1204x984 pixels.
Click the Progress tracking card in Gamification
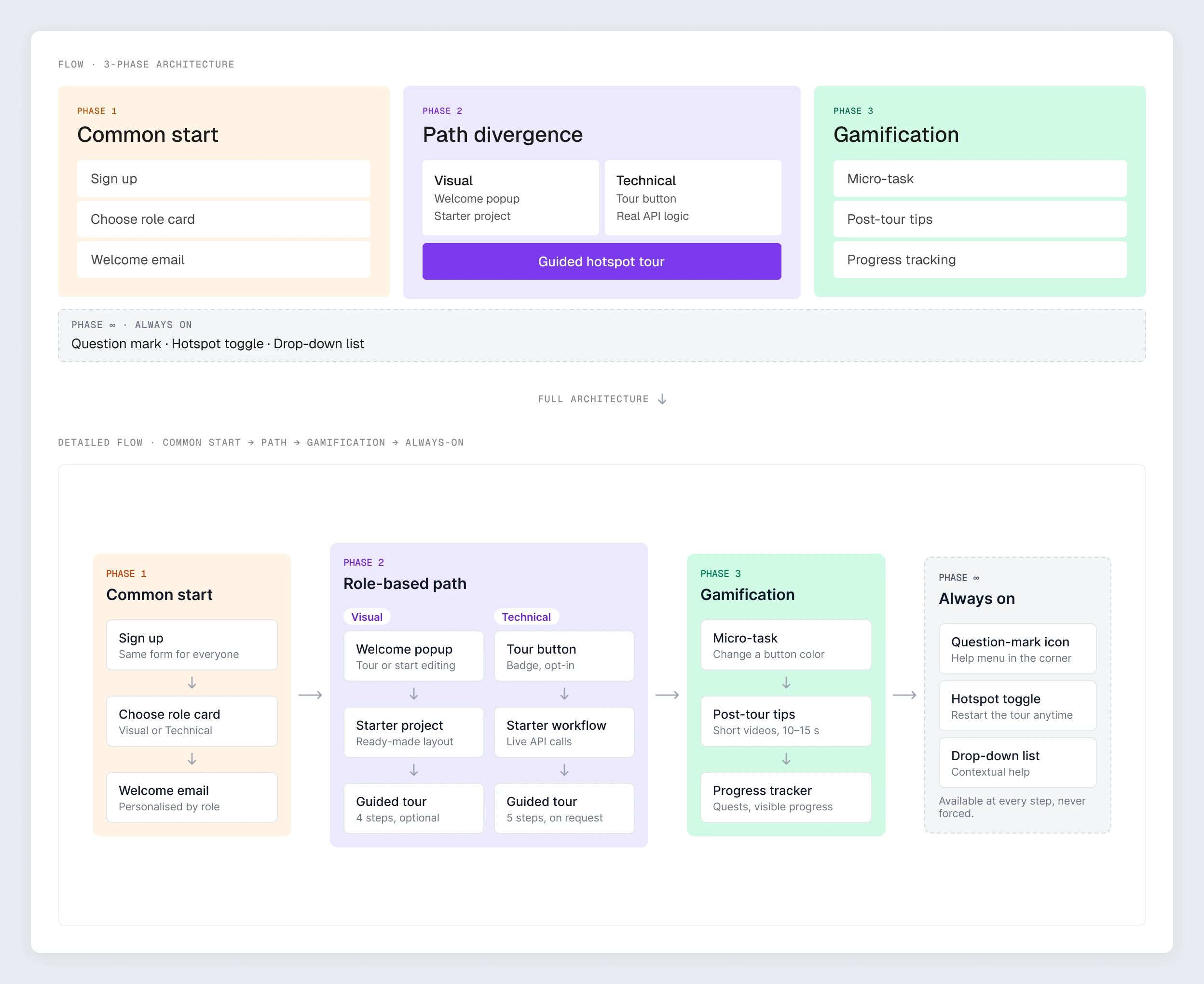tap(980, 260)
